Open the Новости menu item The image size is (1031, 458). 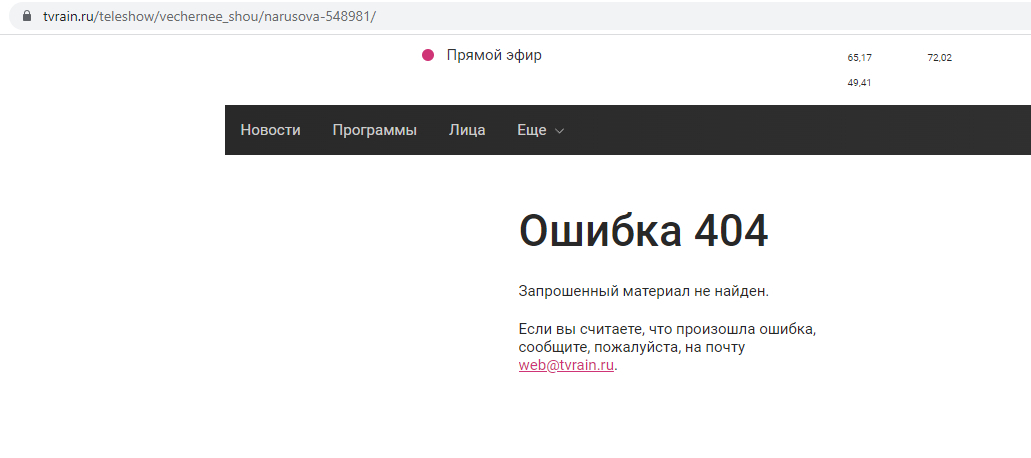coord(270,130)
